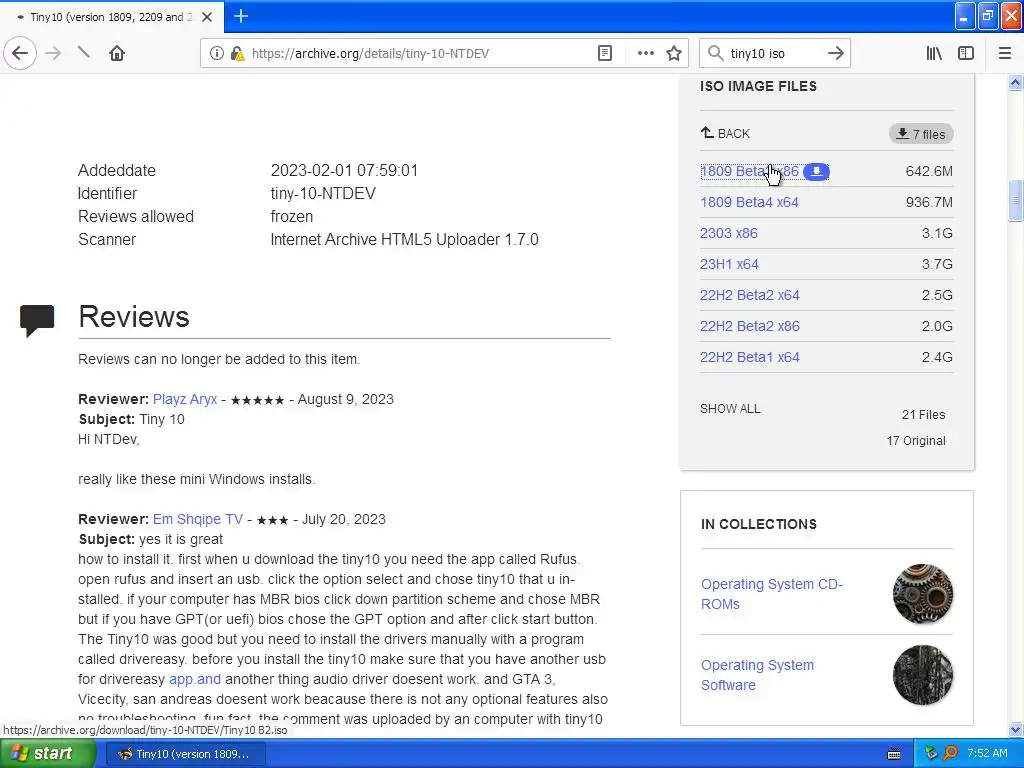The height and width of the screenshot is (768, 1024).
Task: Open the 22H2 Beta2 x64 link
Action: [750, 295]
